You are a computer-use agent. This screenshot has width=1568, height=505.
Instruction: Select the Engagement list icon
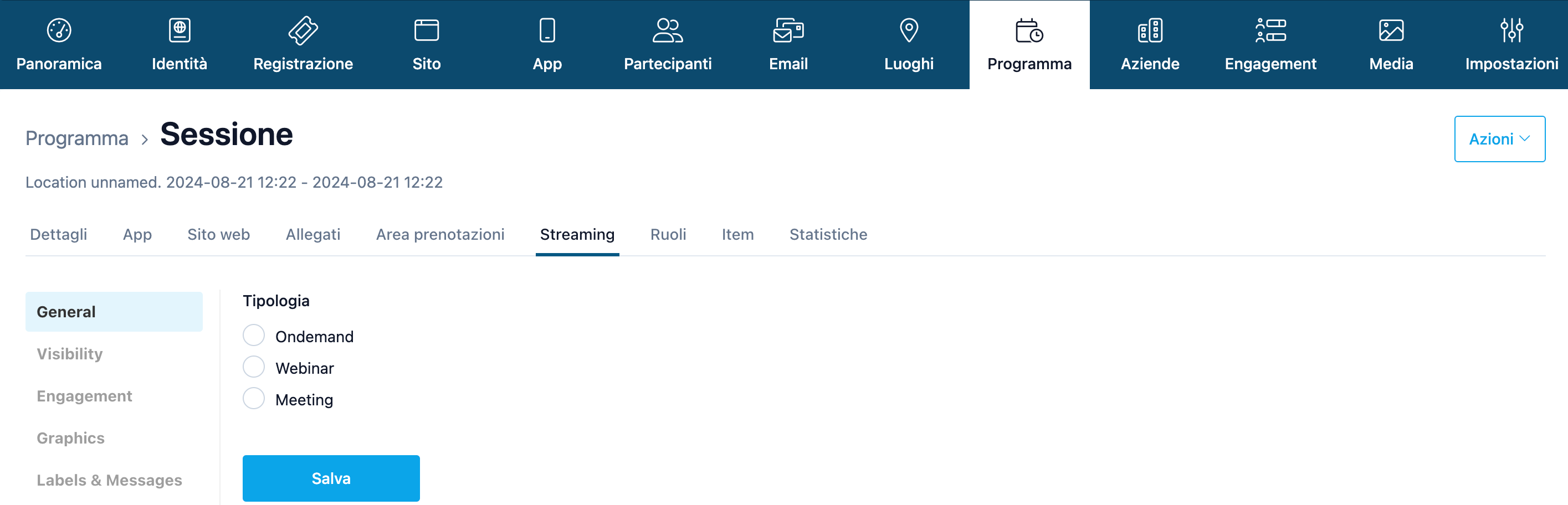tap(1270, 30)
